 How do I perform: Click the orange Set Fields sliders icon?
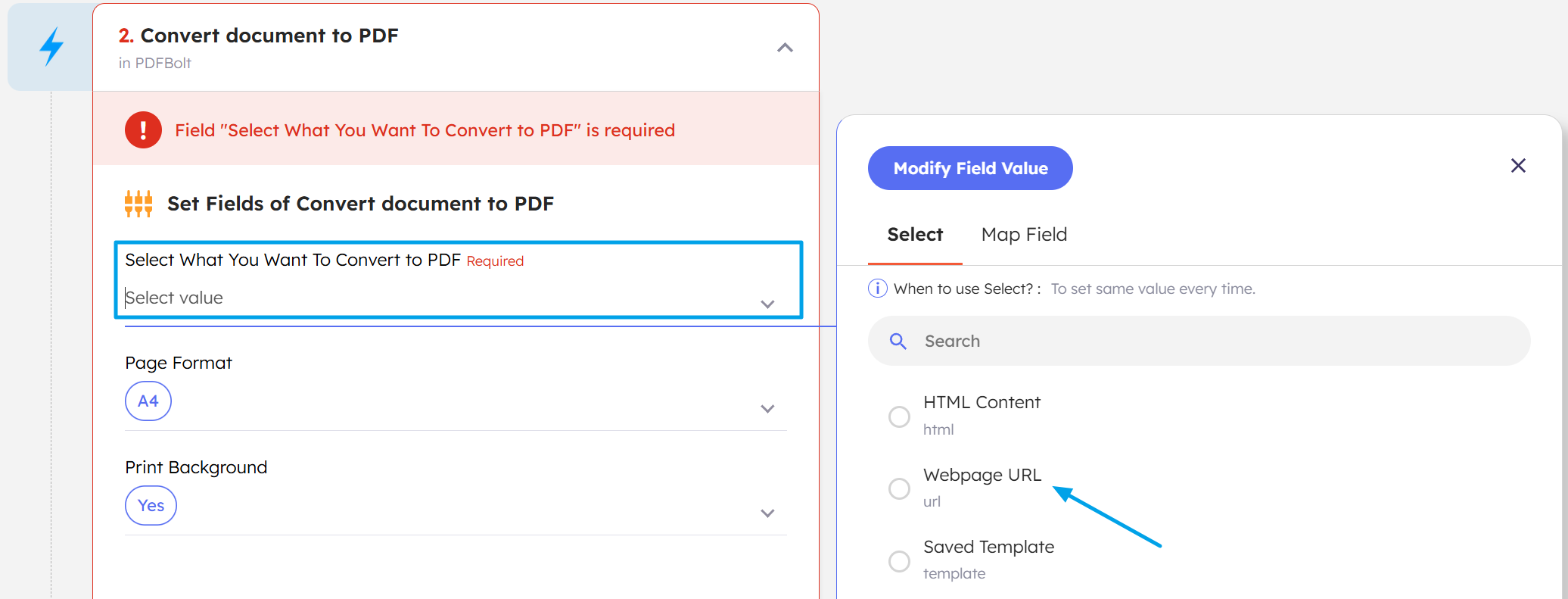click(138, 203)
